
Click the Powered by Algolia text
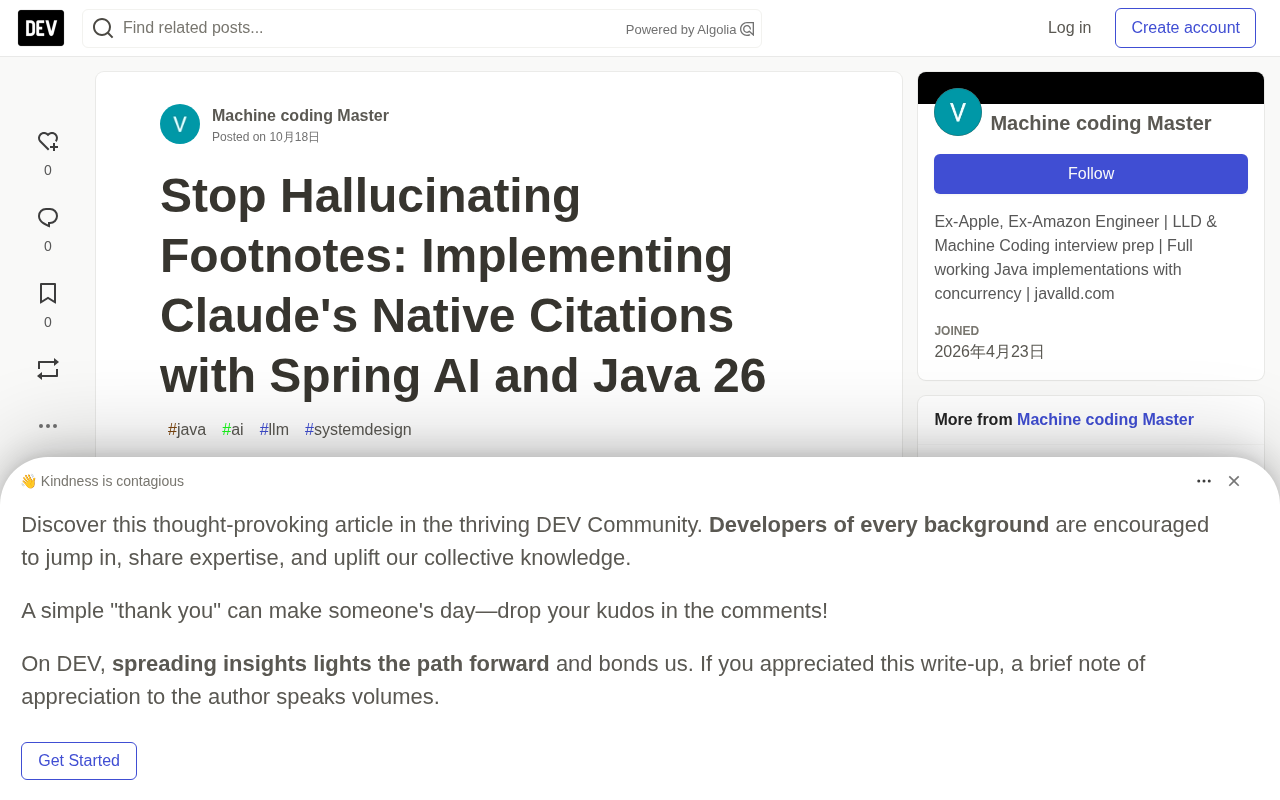pos(681,30)
